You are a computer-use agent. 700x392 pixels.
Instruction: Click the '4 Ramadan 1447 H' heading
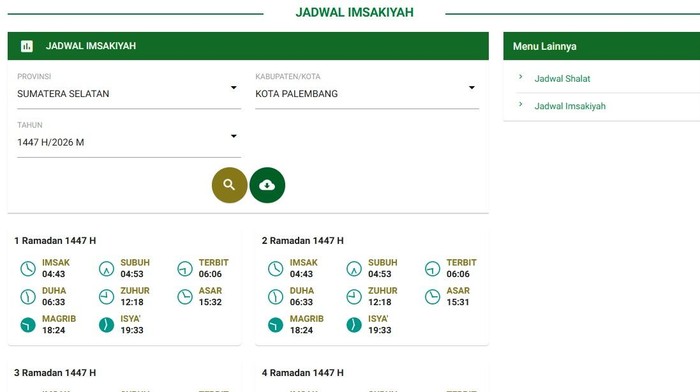(303, 373)
